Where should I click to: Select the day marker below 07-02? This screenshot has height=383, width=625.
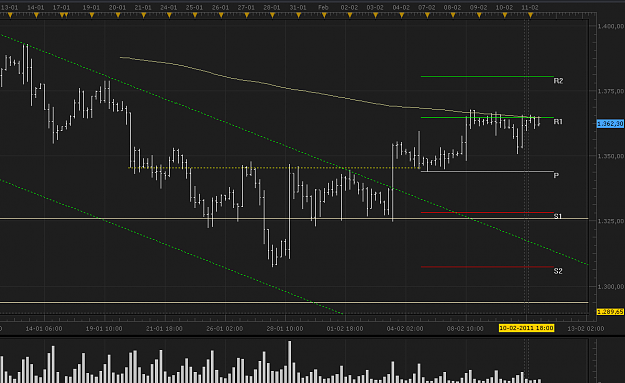(x=427, y=15)
